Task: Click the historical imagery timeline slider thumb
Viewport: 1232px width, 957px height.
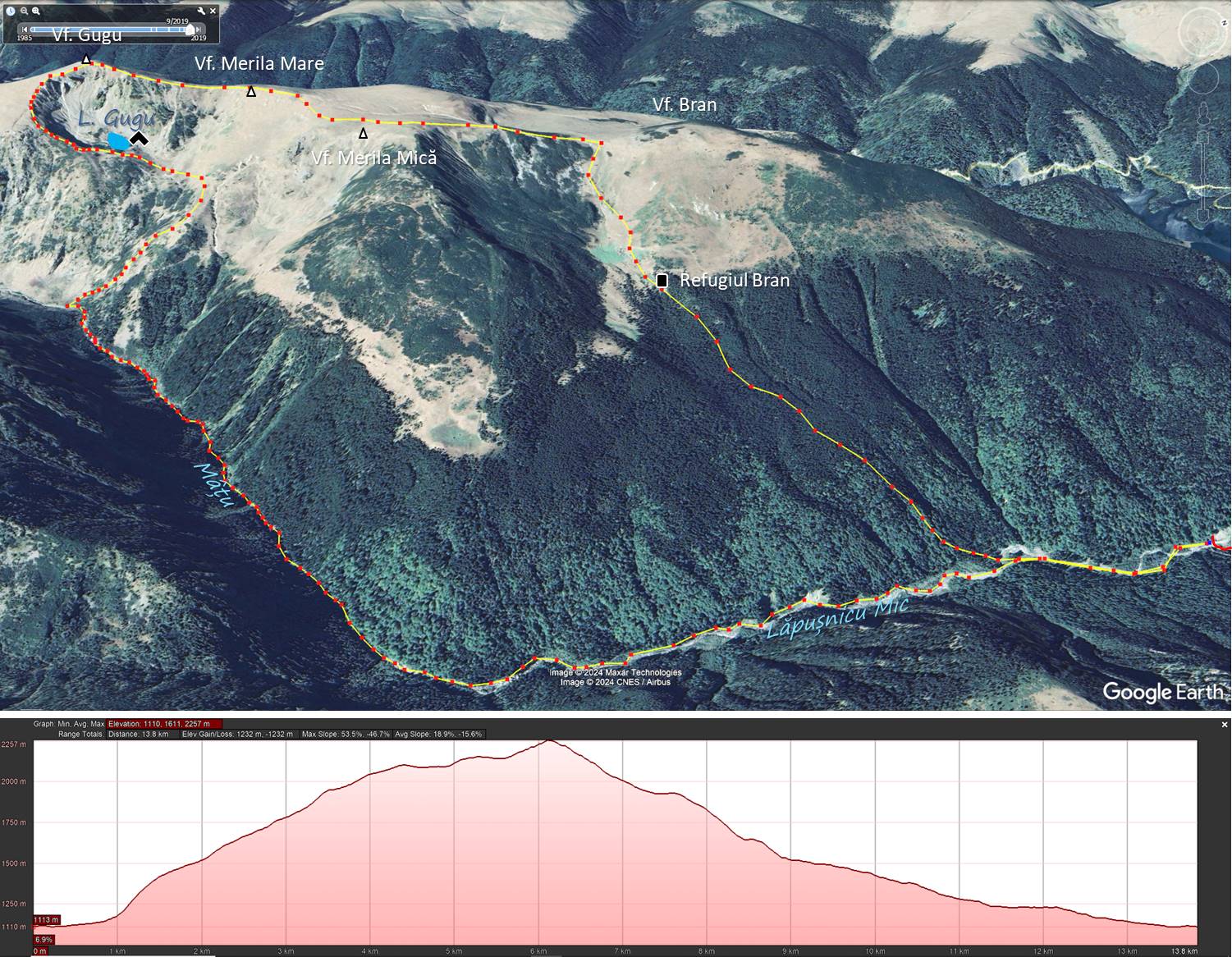Action: [x=190, y=30]
